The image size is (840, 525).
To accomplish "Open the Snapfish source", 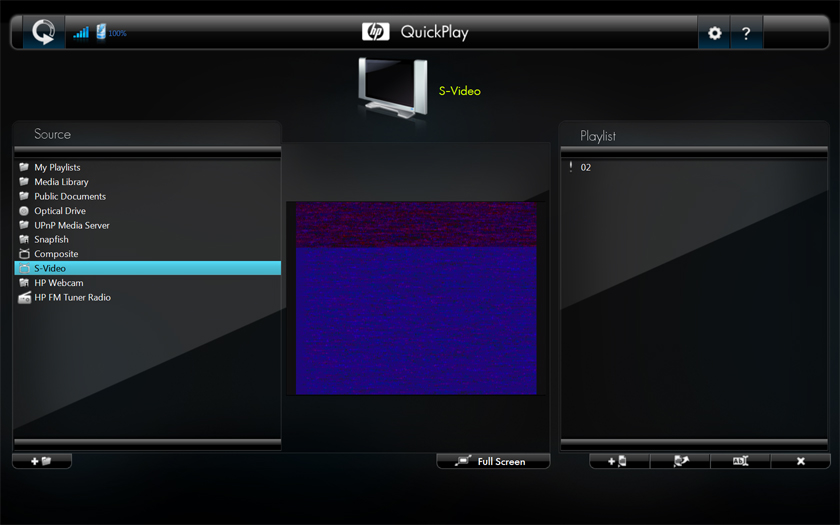I will 147,239.
